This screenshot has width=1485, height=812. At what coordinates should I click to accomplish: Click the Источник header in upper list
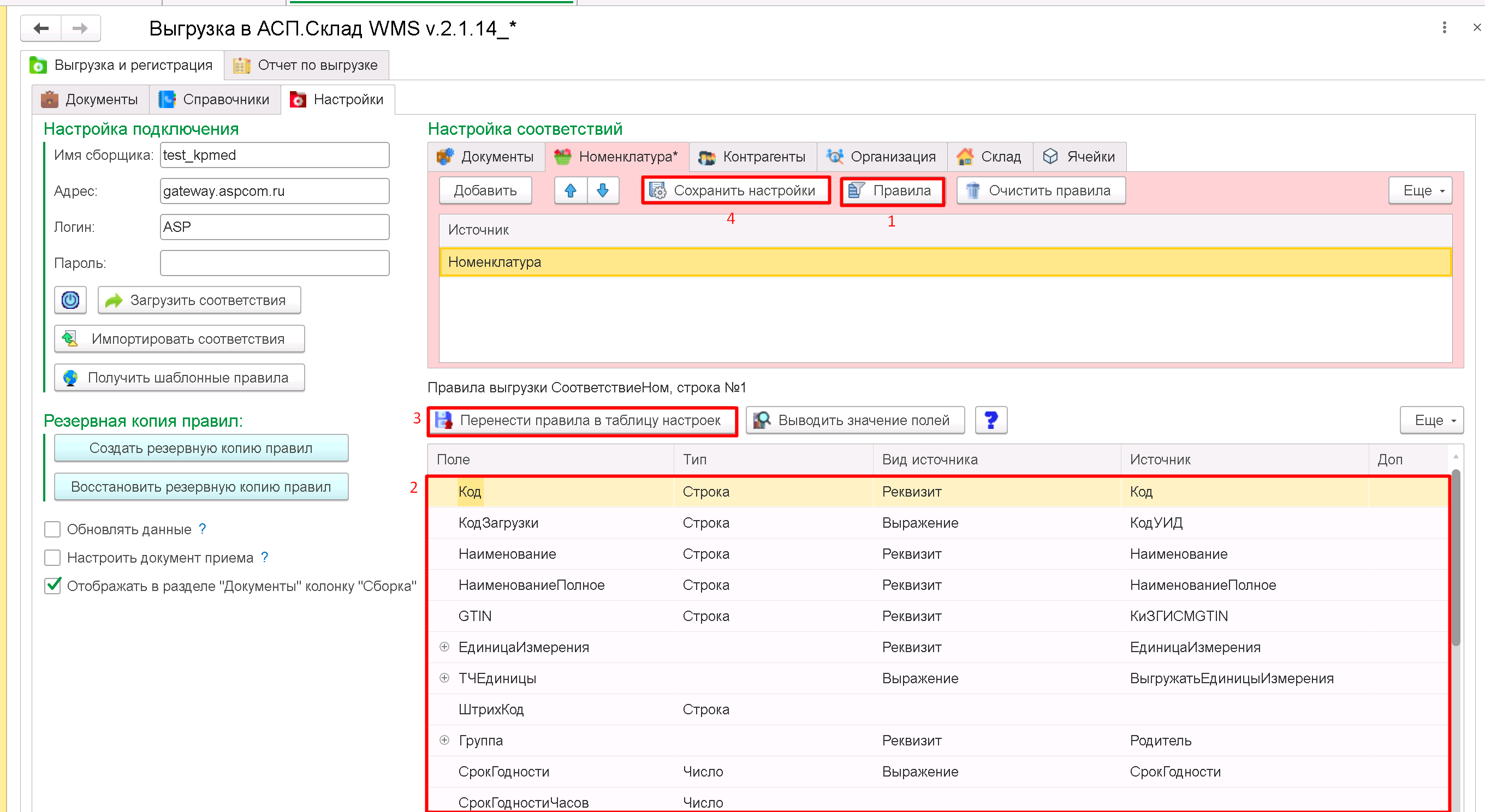946,230
